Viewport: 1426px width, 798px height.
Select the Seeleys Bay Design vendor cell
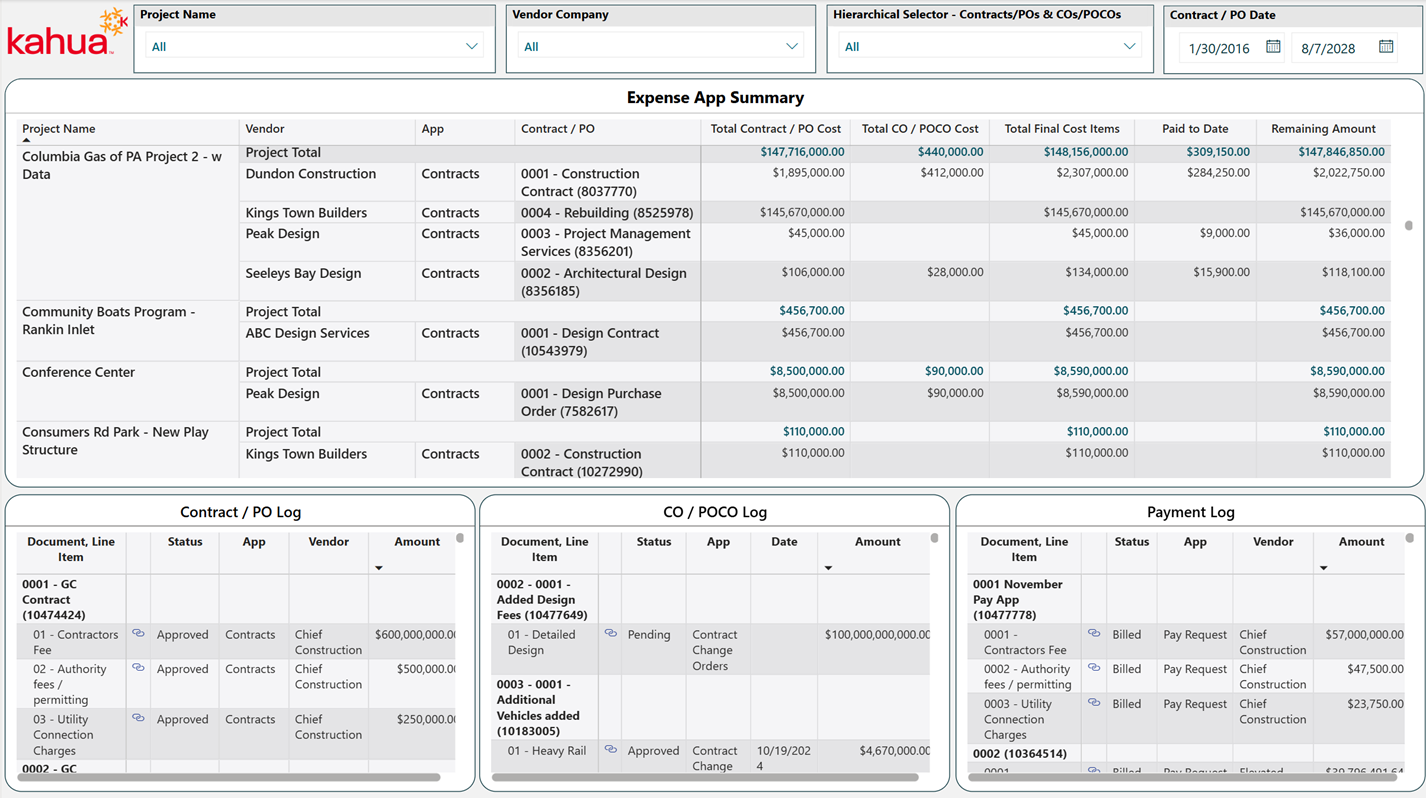coord(304,273)
